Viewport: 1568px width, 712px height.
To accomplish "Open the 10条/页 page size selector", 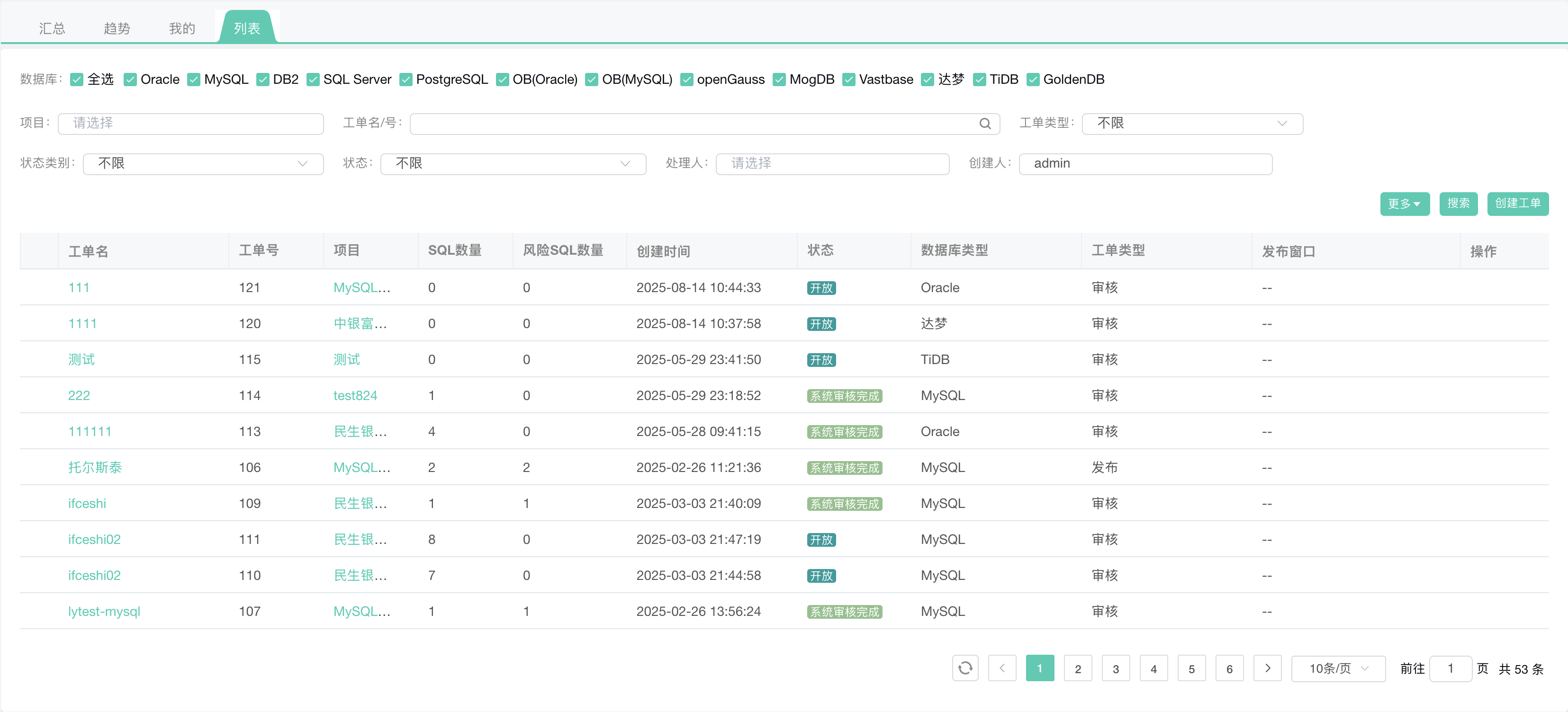I will (x=1338, y=668).
